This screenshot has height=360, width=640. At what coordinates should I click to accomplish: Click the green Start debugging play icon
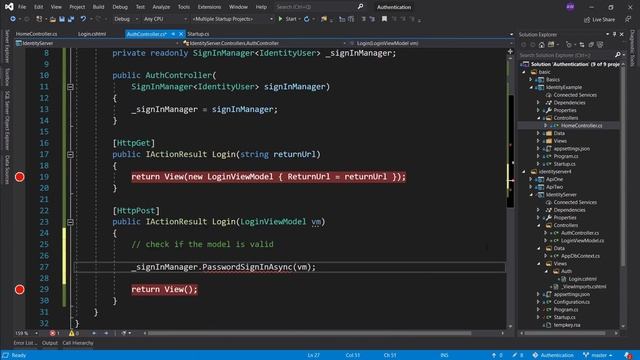(x=280, y=19)
